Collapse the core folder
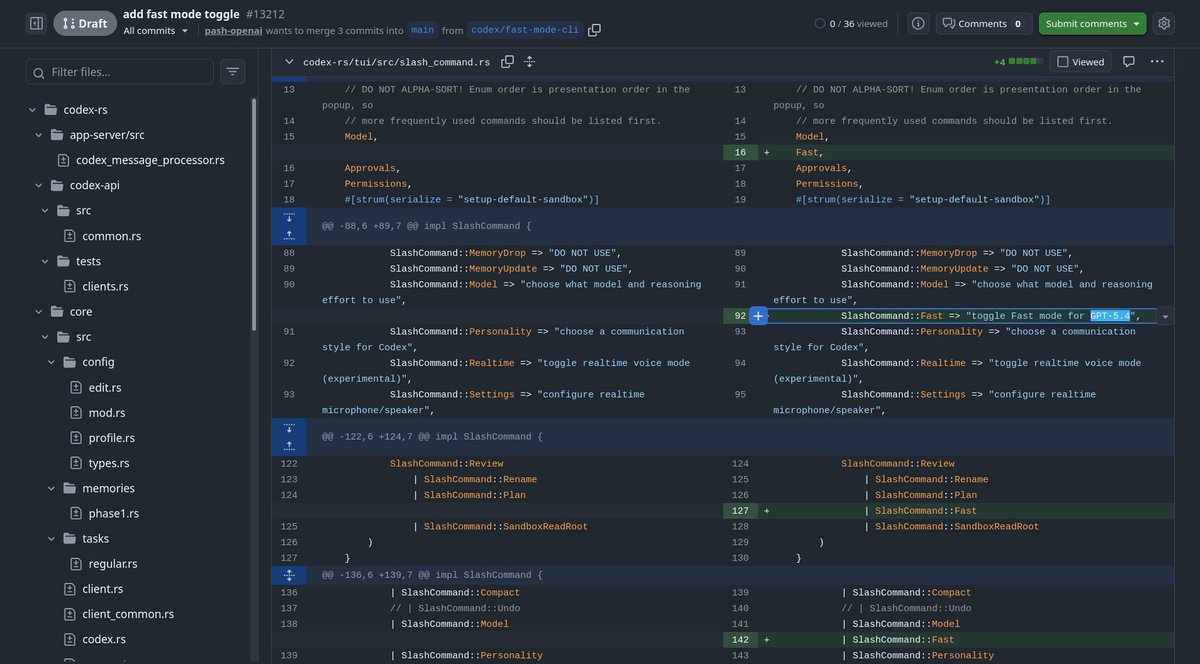Viewport: 1200px width, 664px height. [x=40, y=312]
